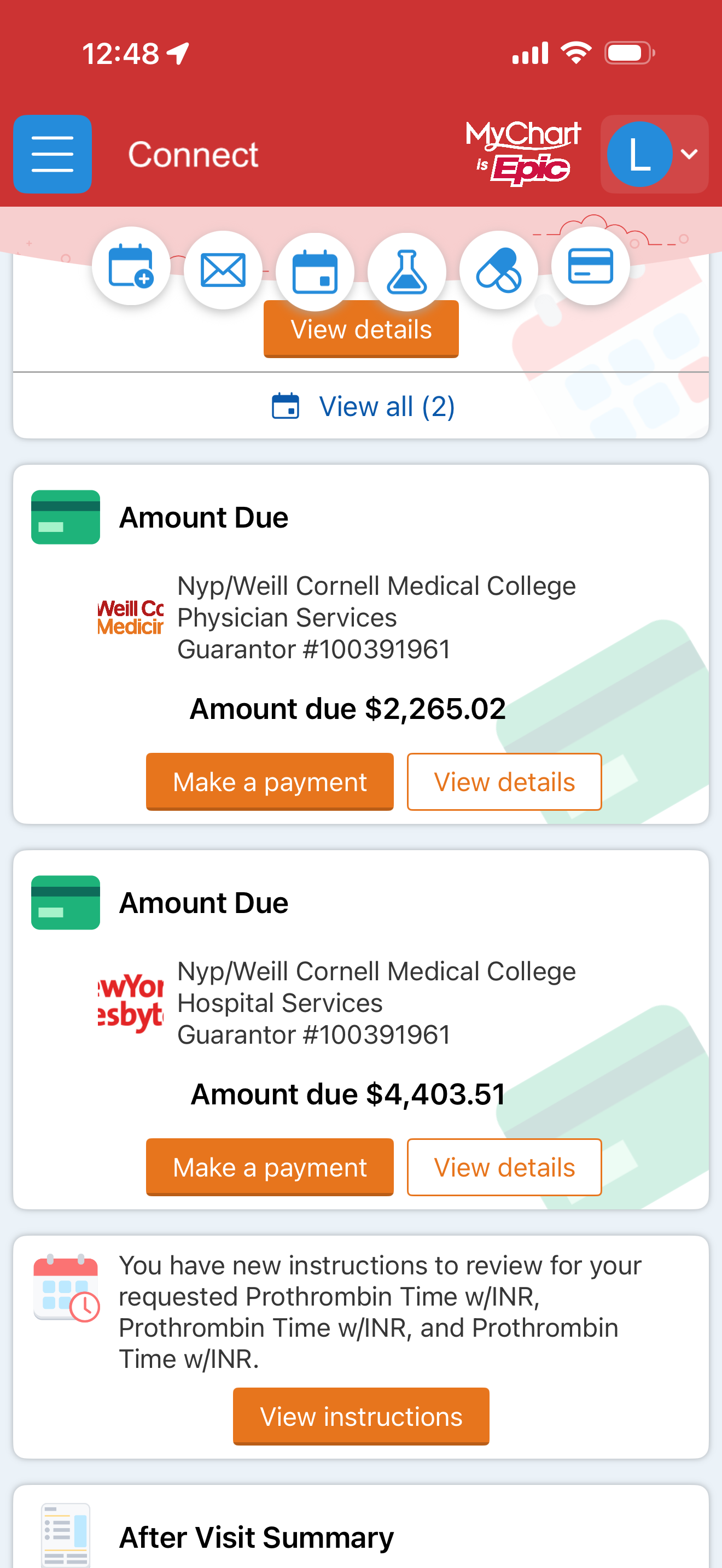Open the View all (2) link
The height and width of the screenshot is (1568, 722).
coord(363,407)
